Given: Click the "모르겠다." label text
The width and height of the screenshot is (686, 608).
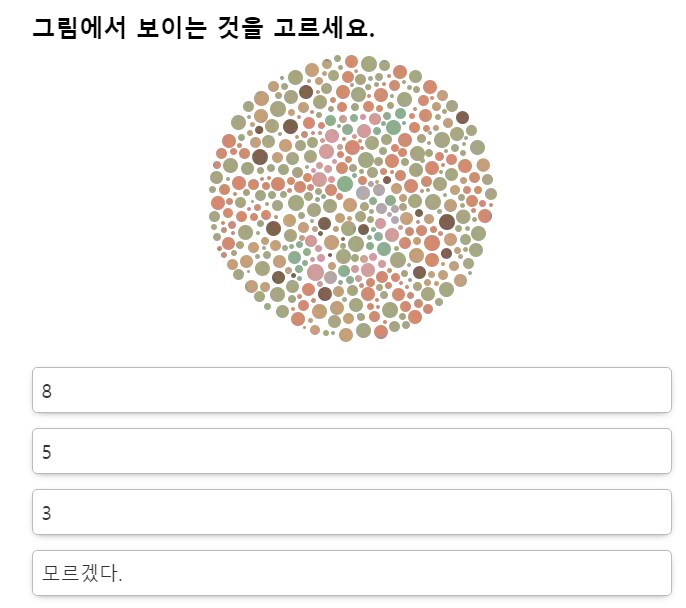Looking at the screenshot, I should point(82,574).
